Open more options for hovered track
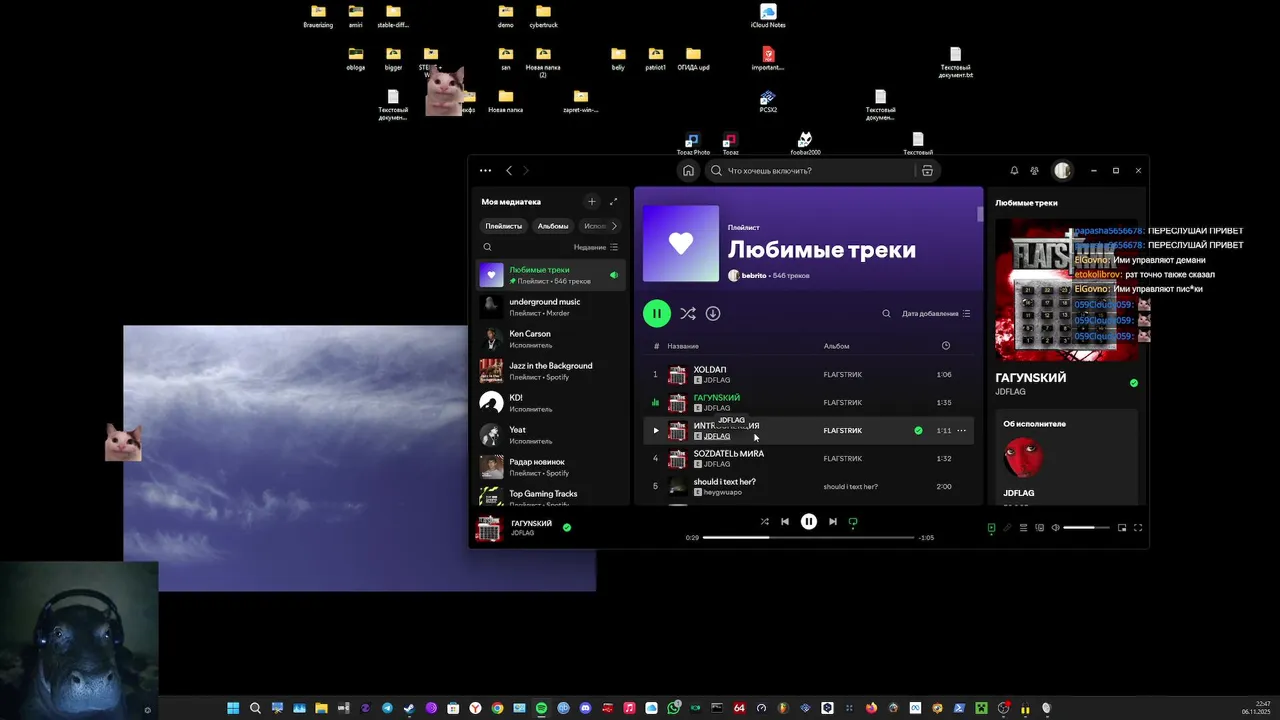Image resolution: width=1280 pixels, height=720 pixels. (x=962, y=431)
